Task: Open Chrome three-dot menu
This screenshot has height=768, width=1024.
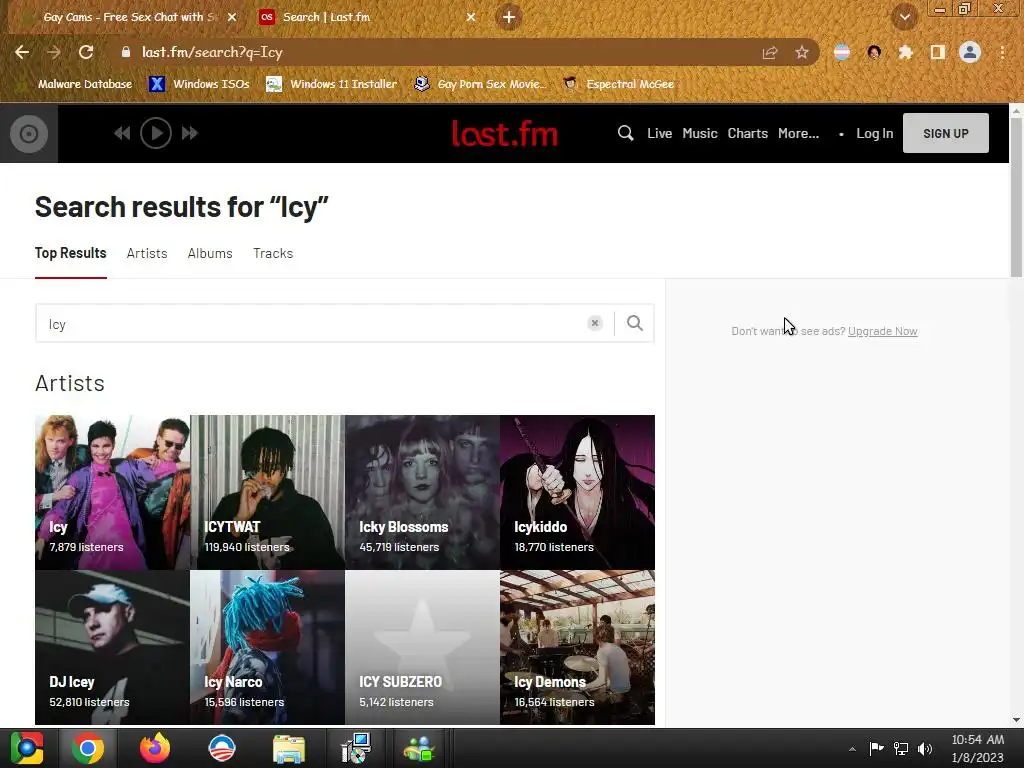Action: tap(1002, 52)
